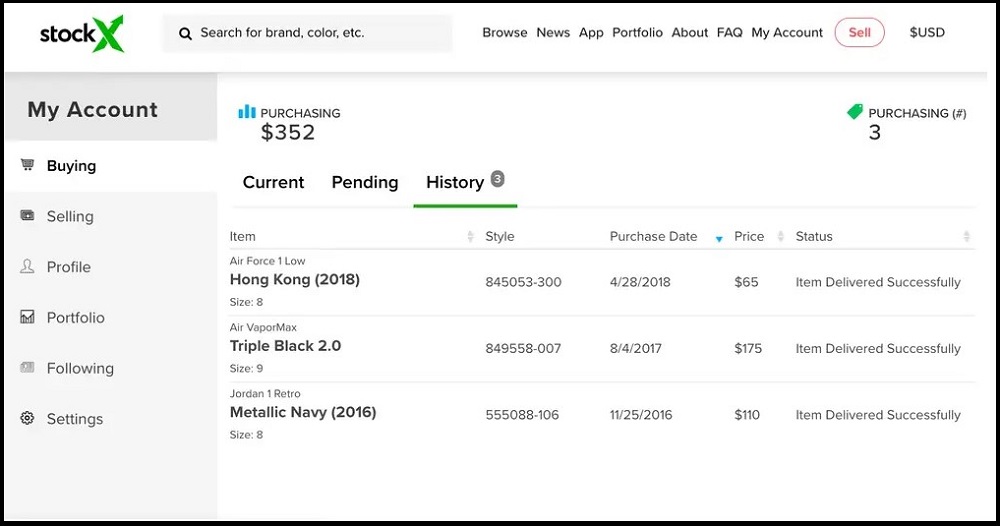Click the Air Force 1 Low label

pyautogui.click(x=267, y=261)
